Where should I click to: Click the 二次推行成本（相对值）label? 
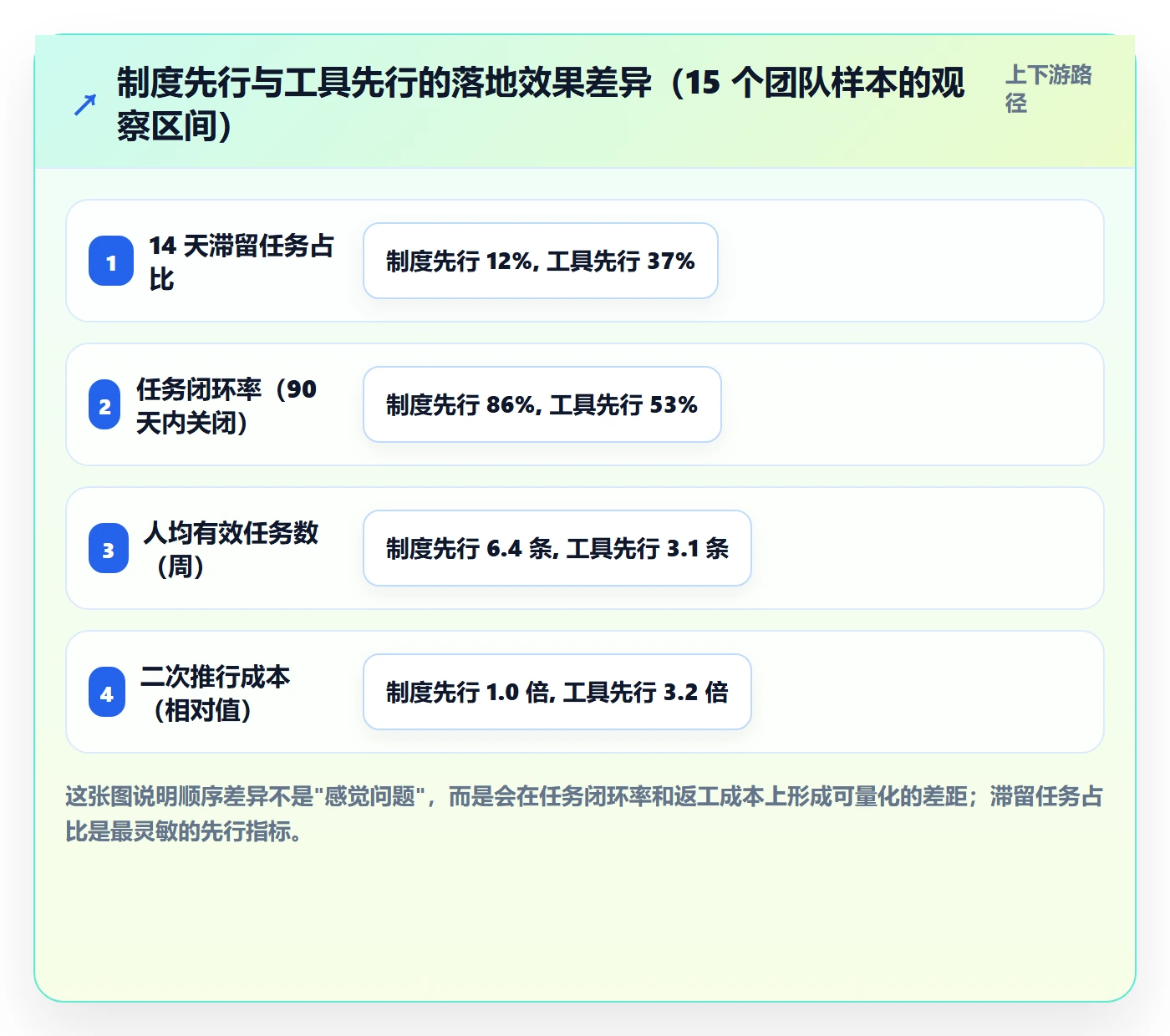point(215,693)
